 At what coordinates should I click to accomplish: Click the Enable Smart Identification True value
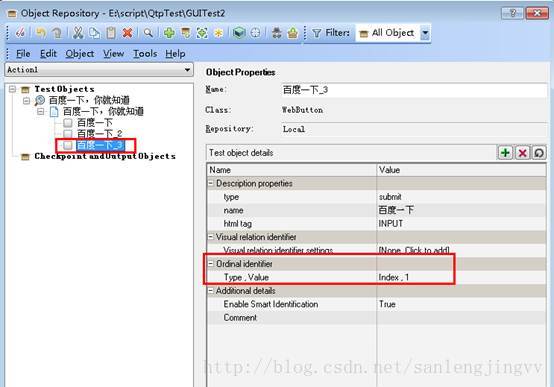[x=387, y=304]
